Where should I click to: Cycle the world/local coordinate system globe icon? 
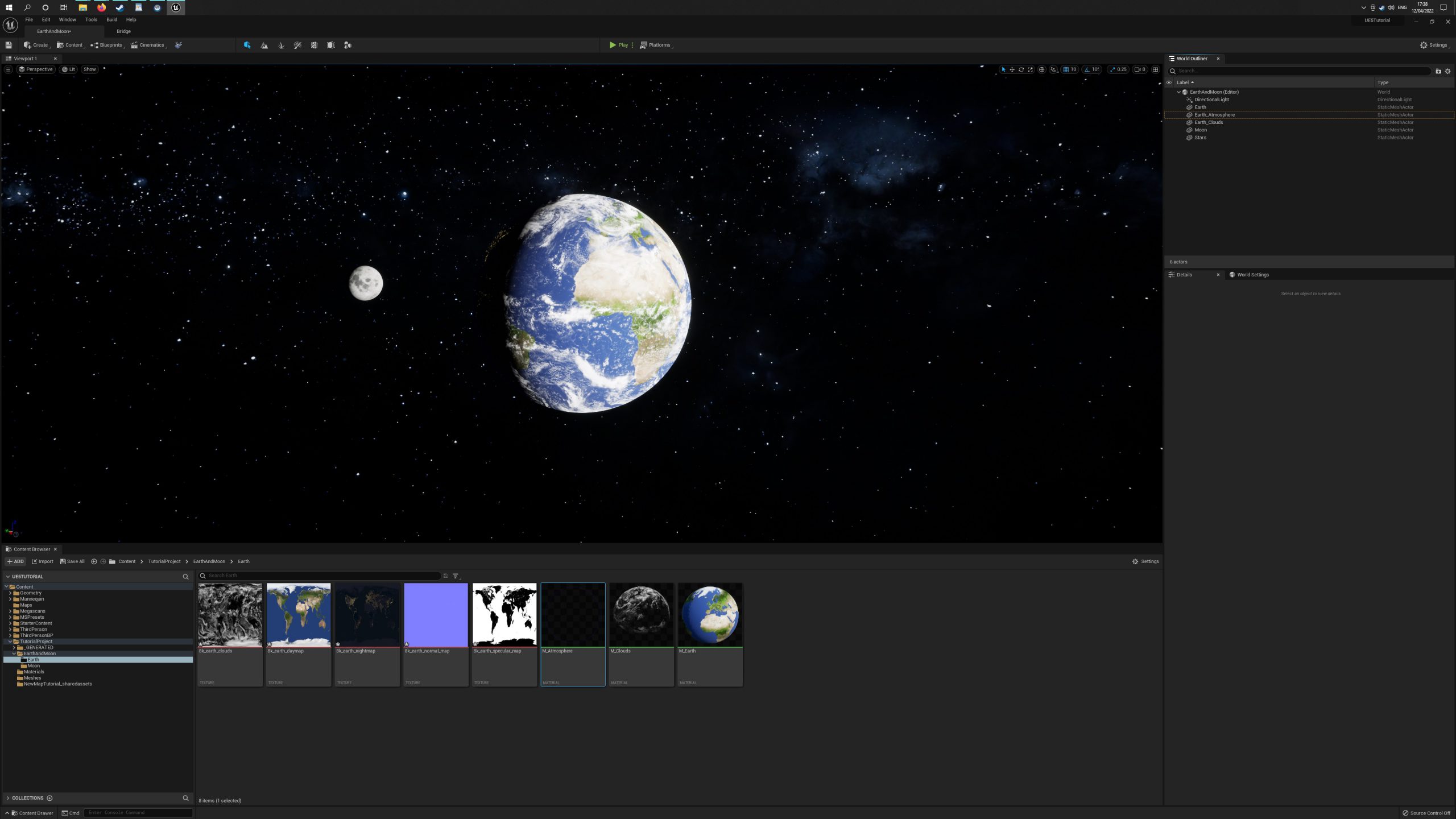[1041, 69]
